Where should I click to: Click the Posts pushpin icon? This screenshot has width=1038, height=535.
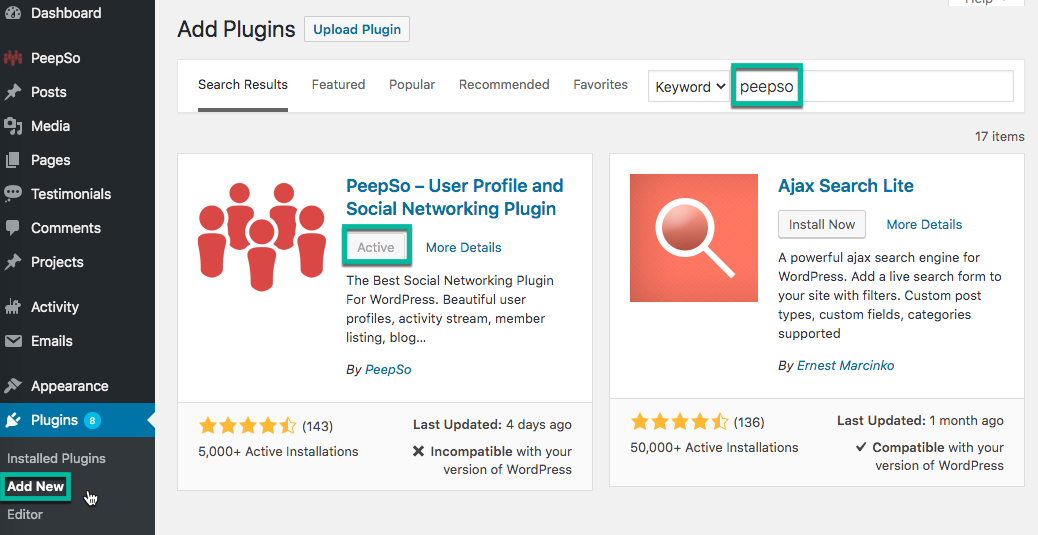(13, 92)
